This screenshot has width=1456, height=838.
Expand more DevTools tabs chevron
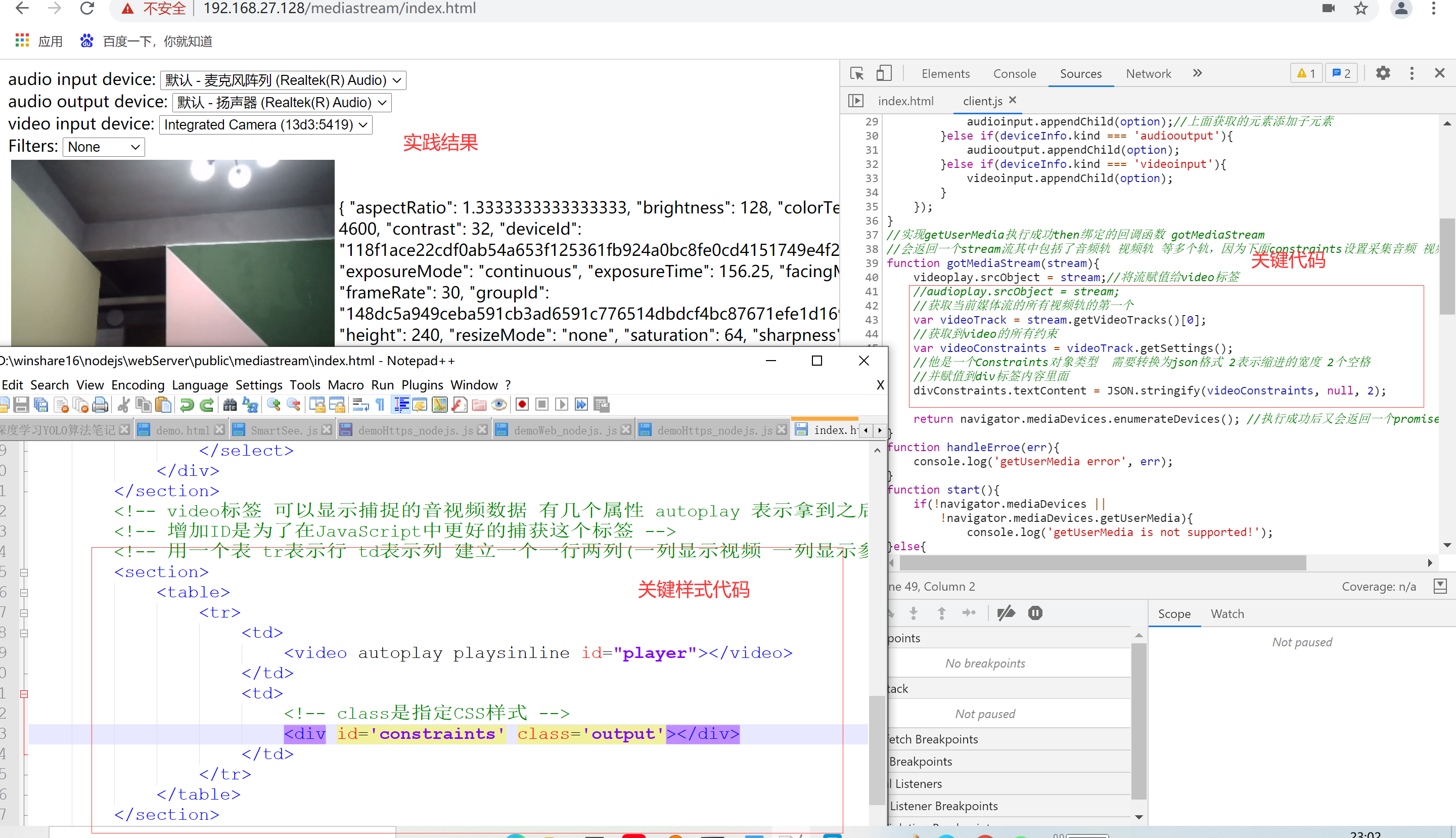pos(1197,73)
